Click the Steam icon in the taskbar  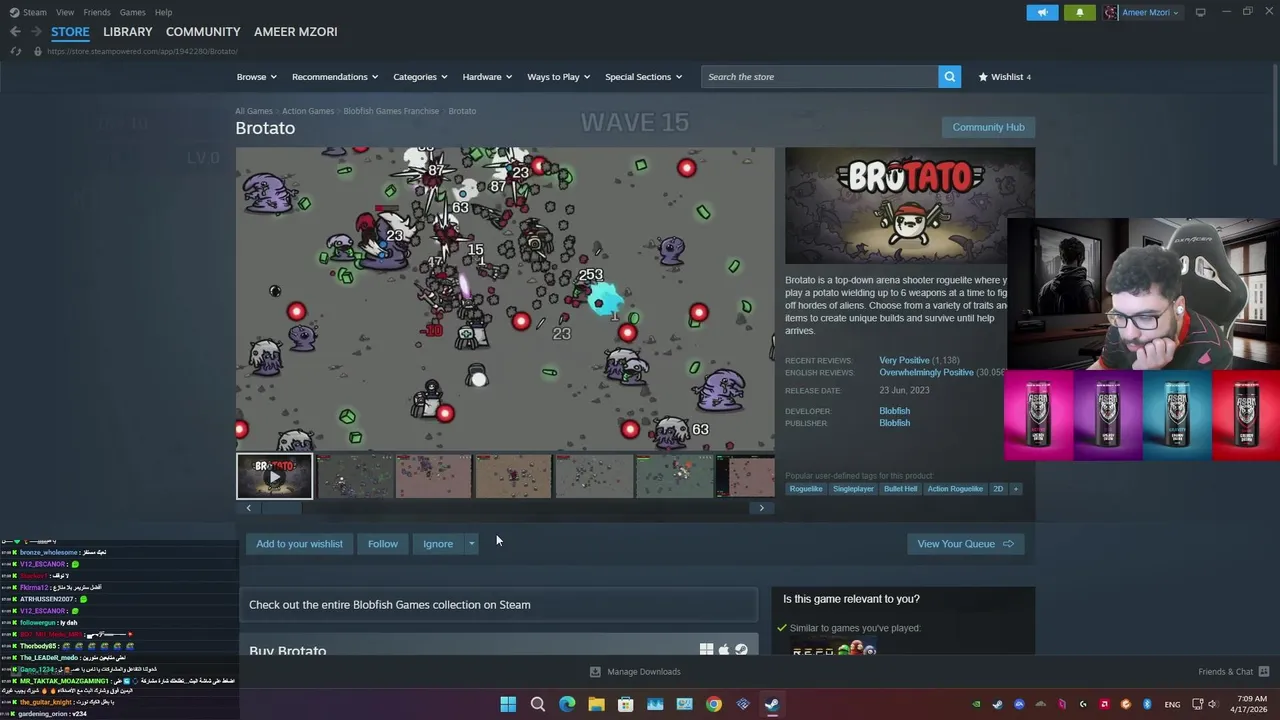772,704
